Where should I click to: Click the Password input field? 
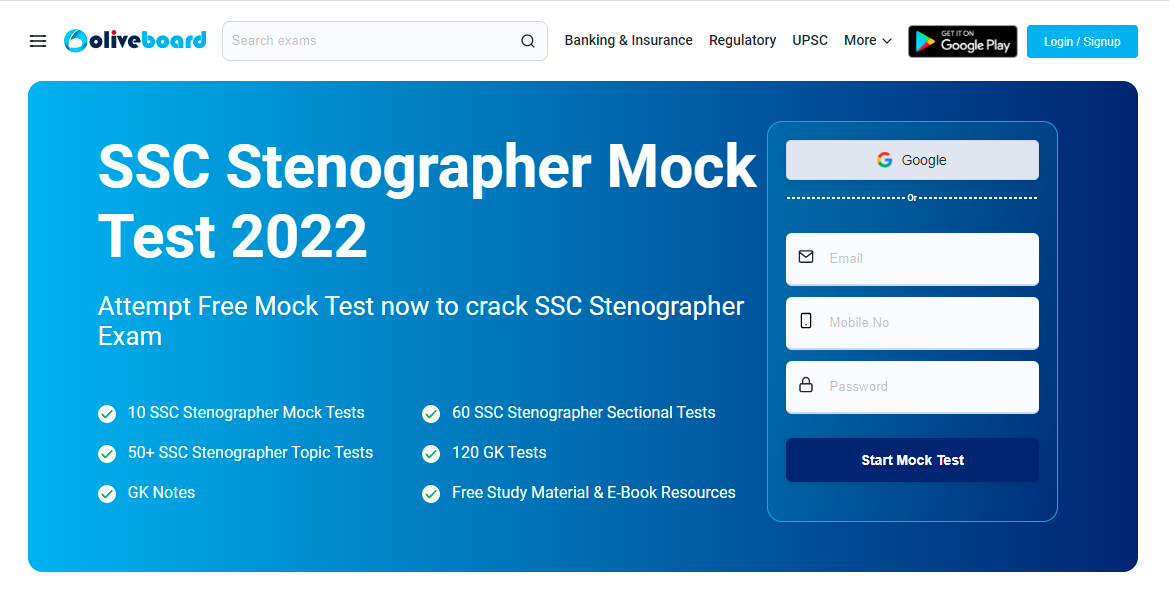(x=912, y=387)
